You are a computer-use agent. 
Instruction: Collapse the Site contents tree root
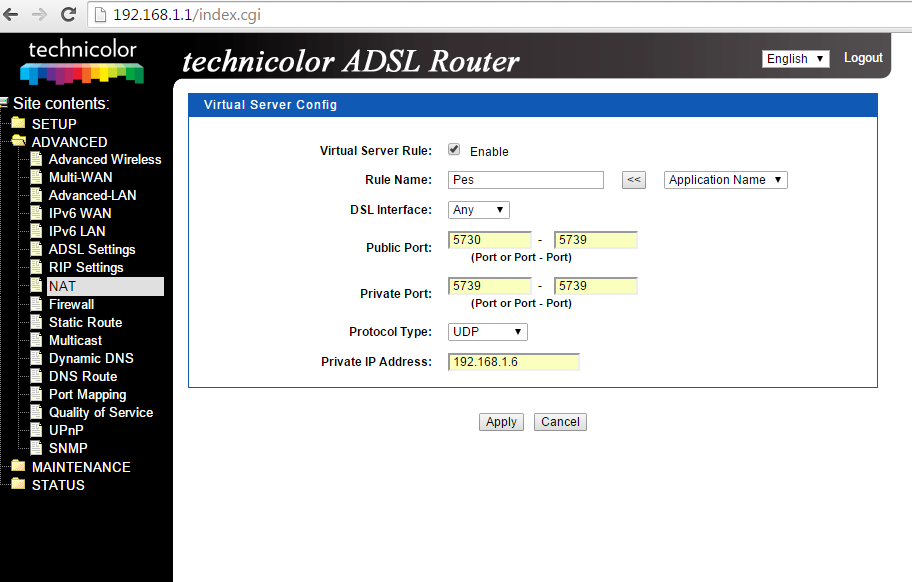[x=3, y=103]
